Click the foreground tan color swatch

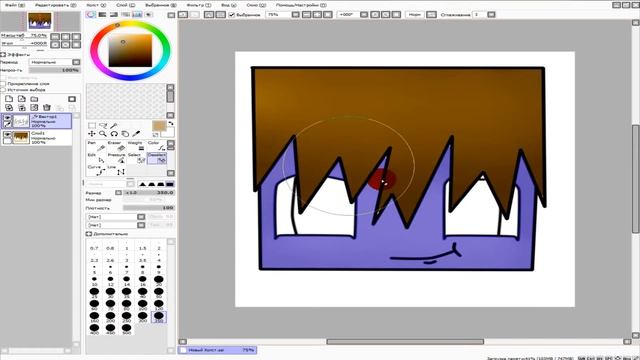[x=158, y=126]
